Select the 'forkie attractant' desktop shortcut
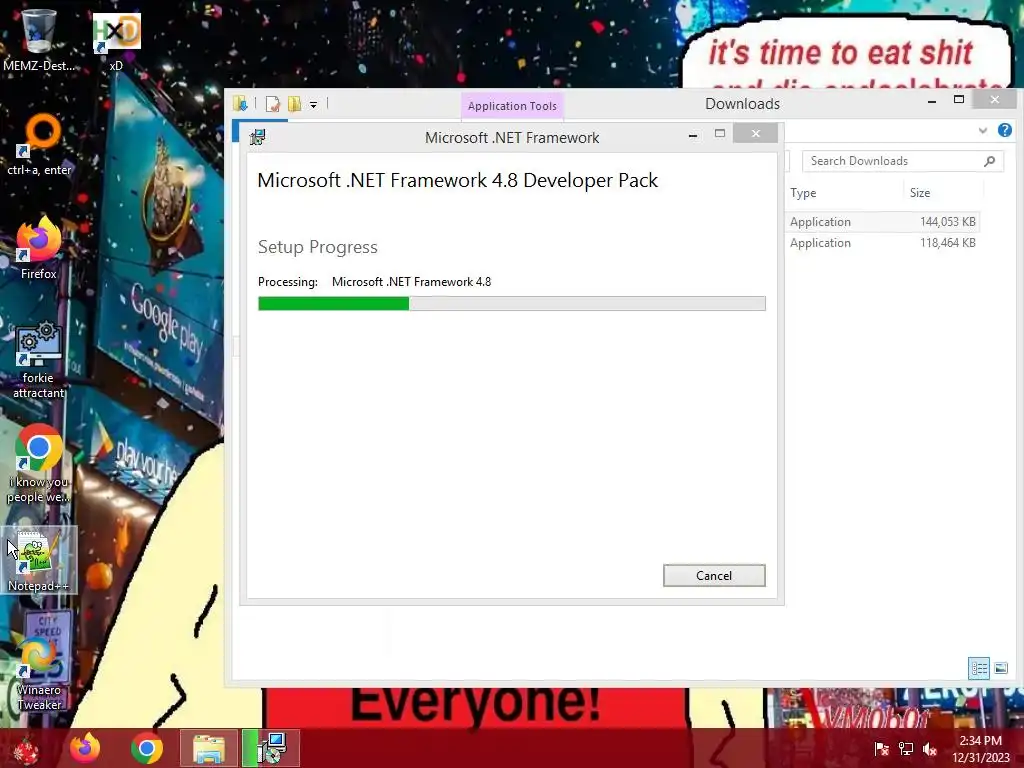 click(x=39, y=359)
